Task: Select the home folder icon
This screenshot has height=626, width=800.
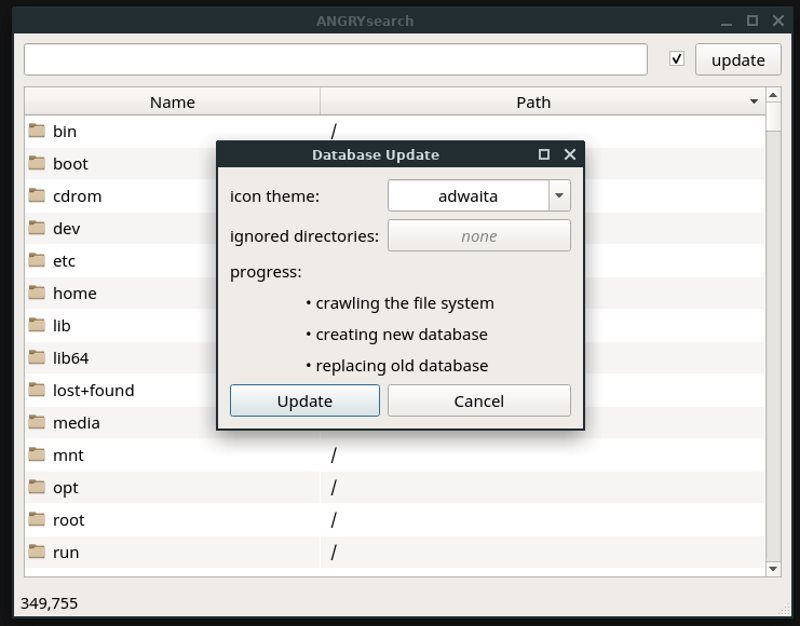Action: pos(37,293)
